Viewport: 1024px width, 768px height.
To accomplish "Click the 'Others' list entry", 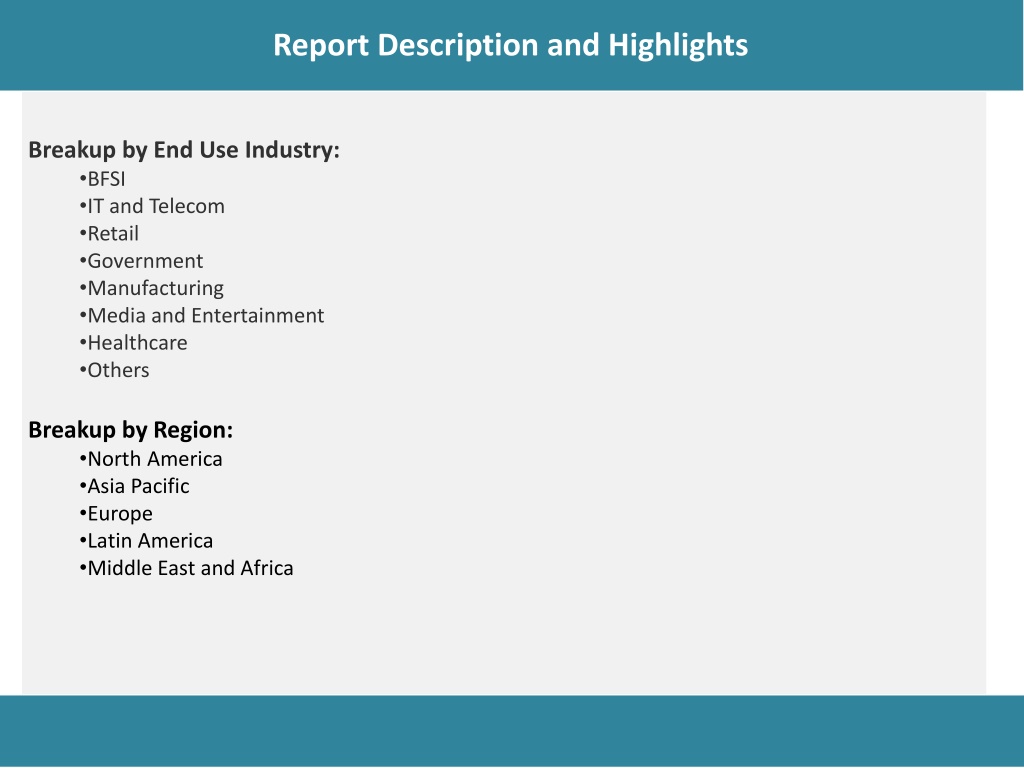I will (x=114, y=371).
